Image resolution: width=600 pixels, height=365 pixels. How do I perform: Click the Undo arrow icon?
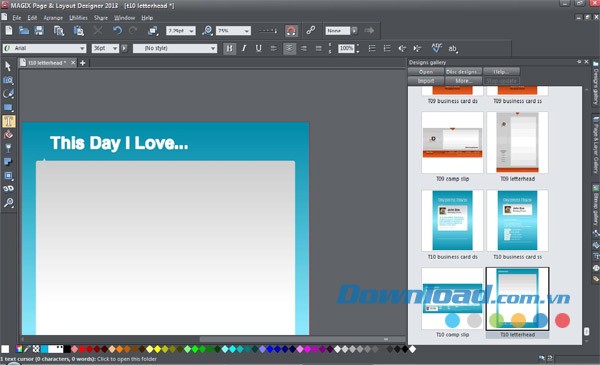[x=117, y=30]
